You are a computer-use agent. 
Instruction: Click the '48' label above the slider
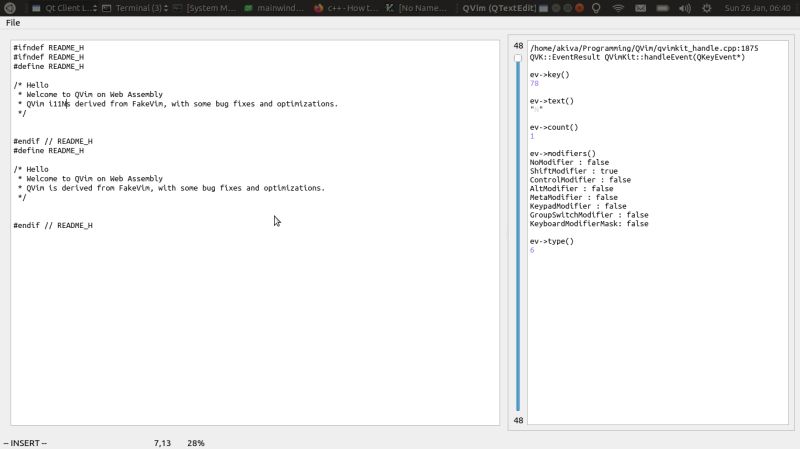[x=518, y=46]
